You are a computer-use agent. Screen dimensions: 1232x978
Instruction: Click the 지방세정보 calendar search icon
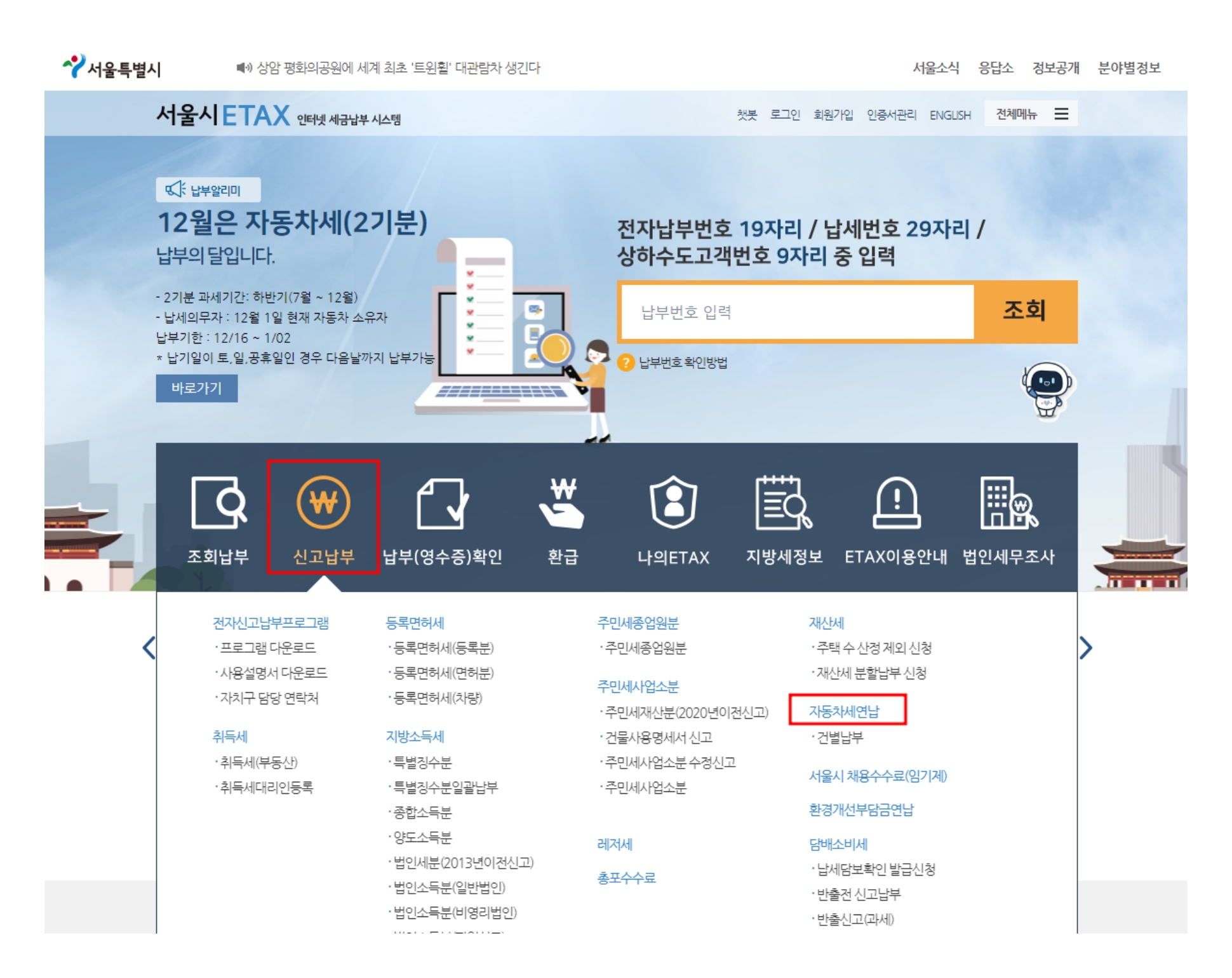point(783,502)
